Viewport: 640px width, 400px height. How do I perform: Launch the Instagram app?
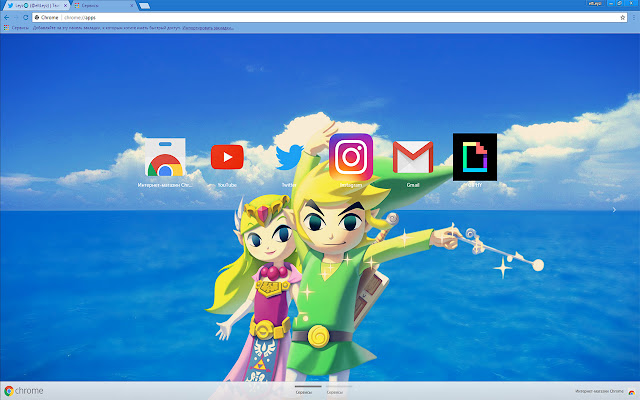[351, 157]
